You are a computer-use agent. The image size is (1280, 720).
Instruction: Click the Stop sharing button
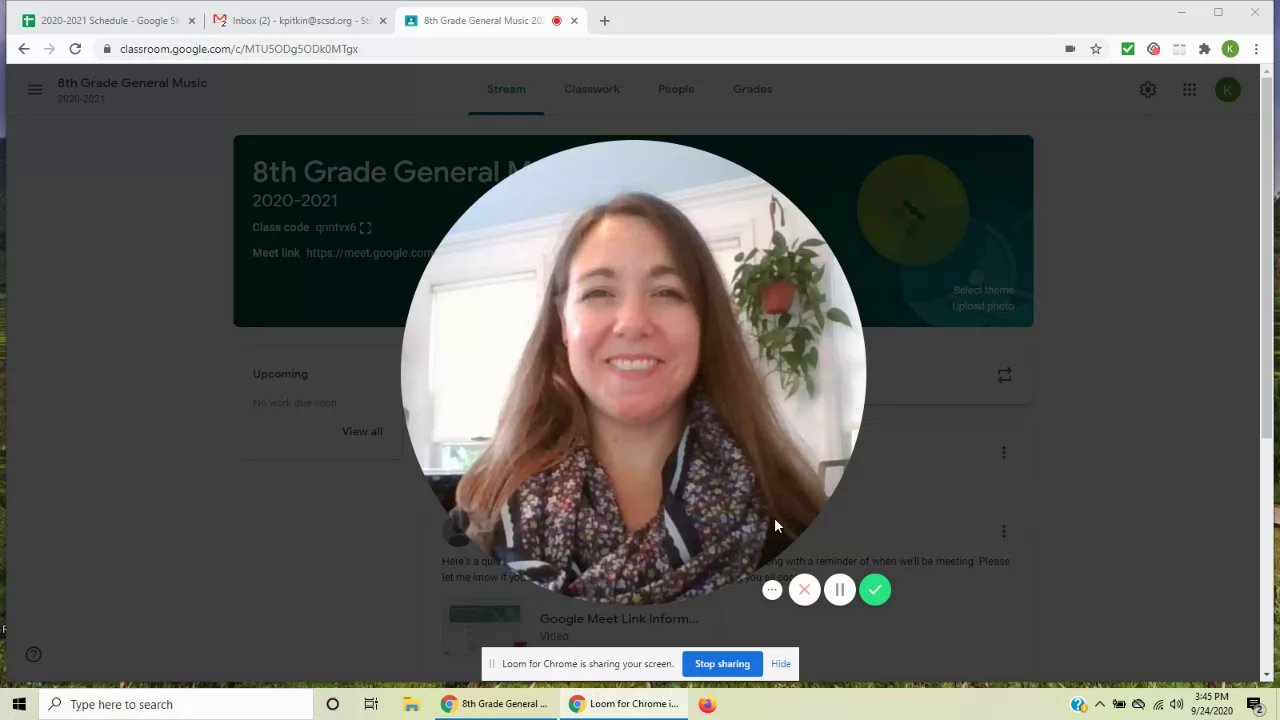point(722,664)
